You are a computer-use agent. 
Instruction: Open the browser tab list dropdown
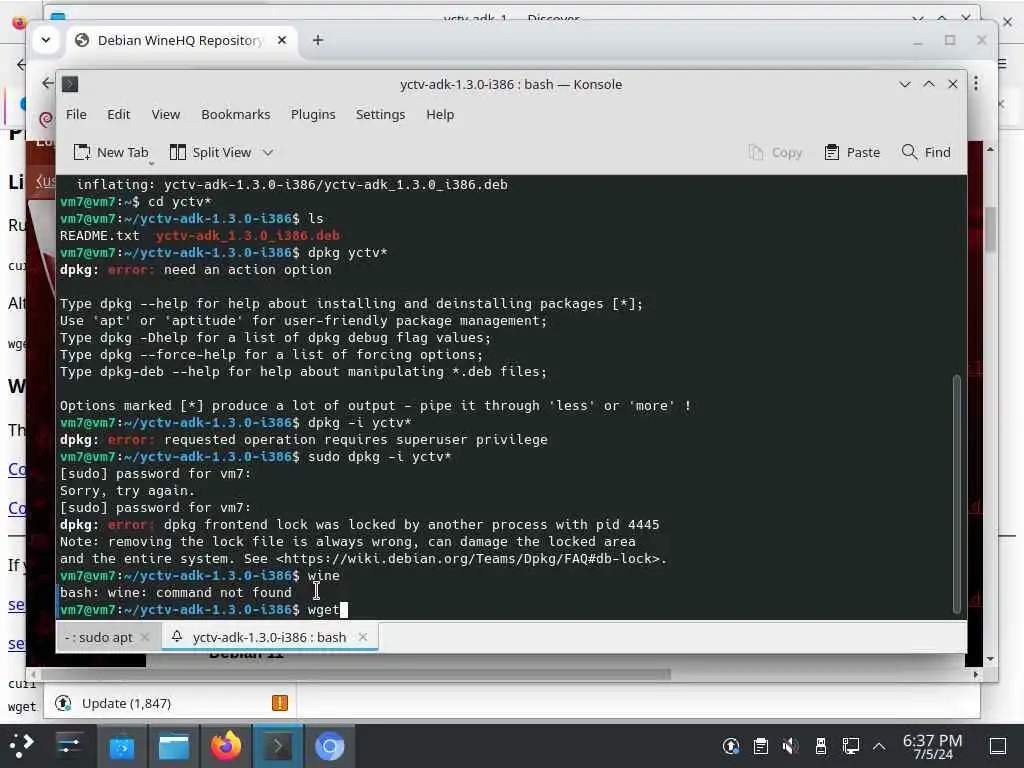[x=46, y=40]
